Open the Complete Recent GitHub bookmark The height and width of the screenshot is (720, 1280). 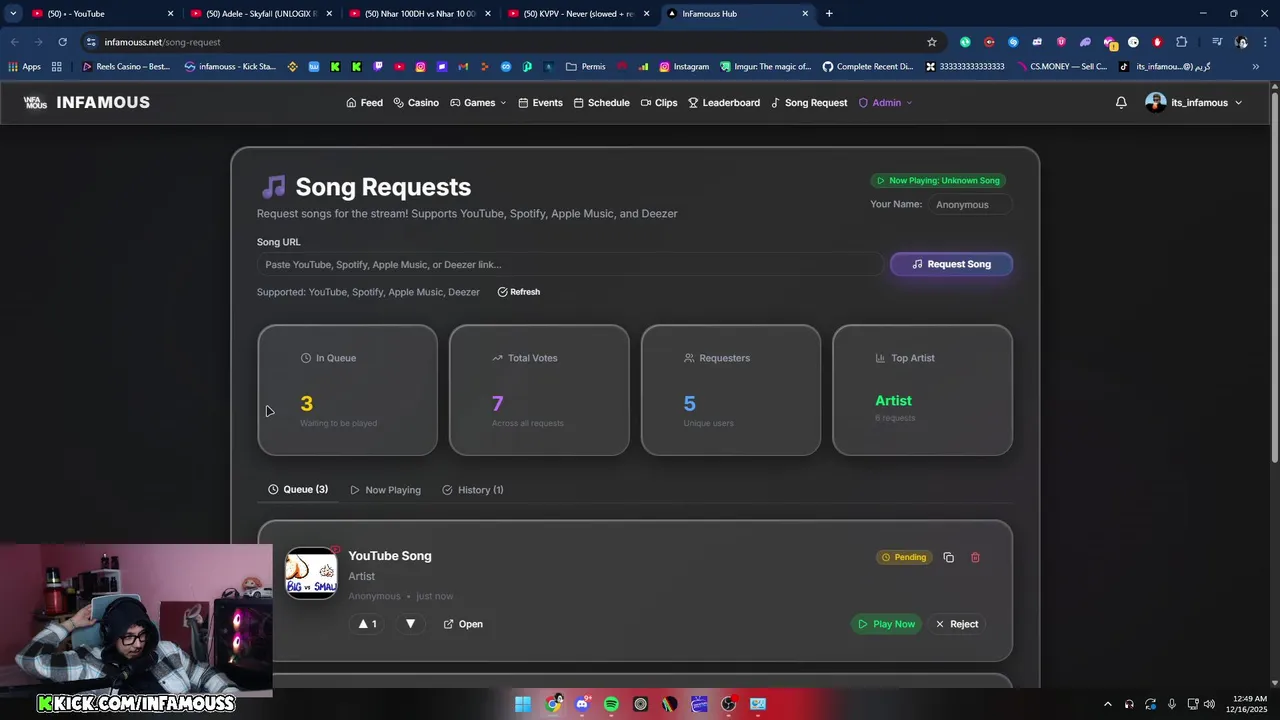pyautogui.click(x=868, y=67)
